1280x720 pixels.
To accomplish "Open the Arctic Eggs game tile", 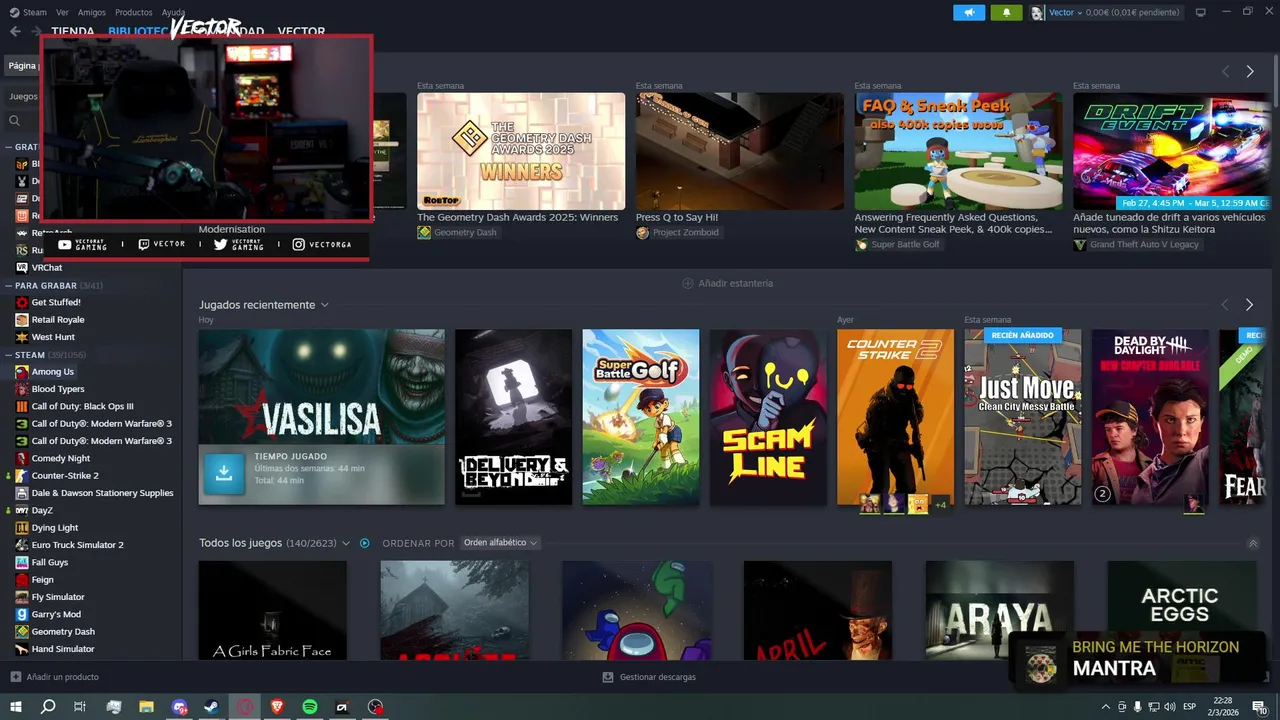I will (x=1181, y=608).
